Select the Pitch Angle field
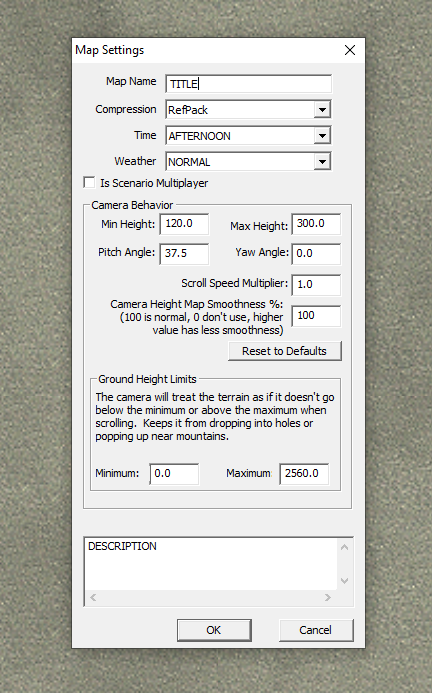 click(x=184, y=254)
